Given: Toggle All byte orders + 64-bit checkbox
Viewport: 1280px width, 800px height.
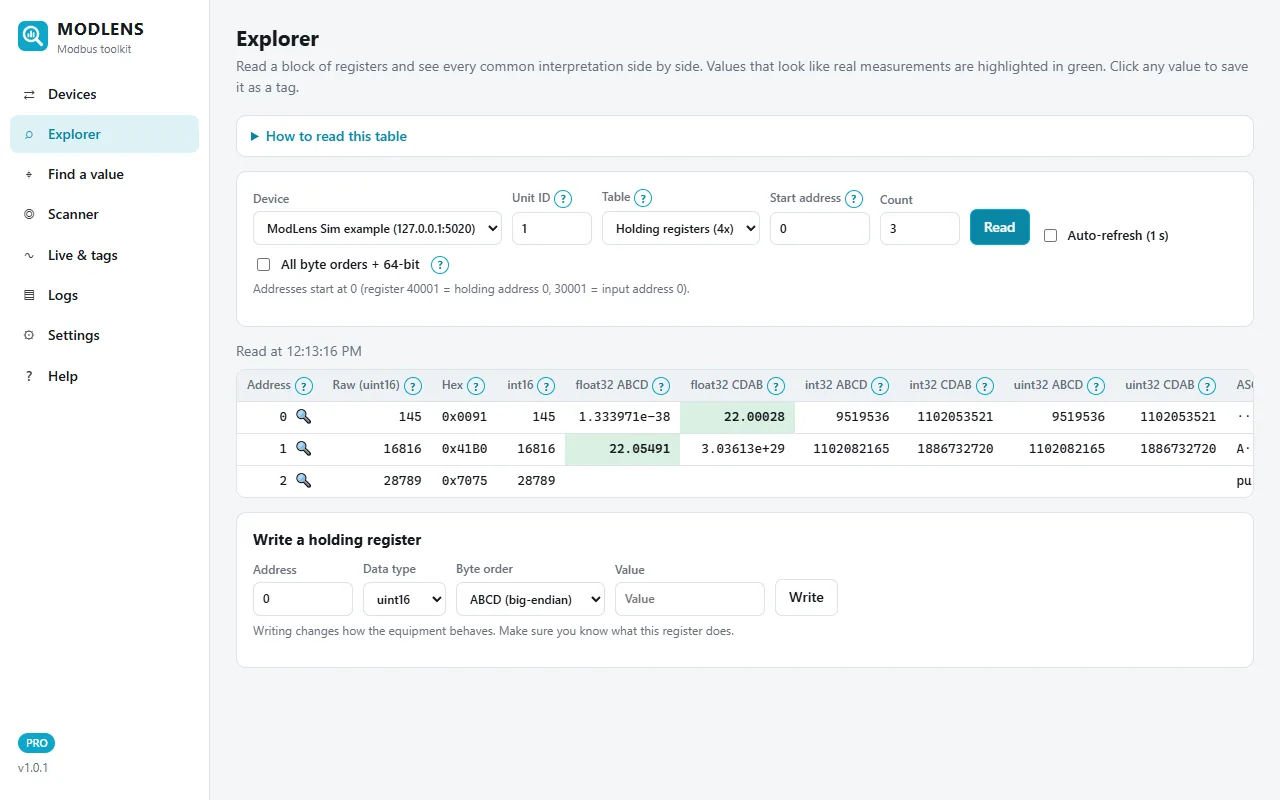Looking at the screenshot, I should (x=263, y=265).
